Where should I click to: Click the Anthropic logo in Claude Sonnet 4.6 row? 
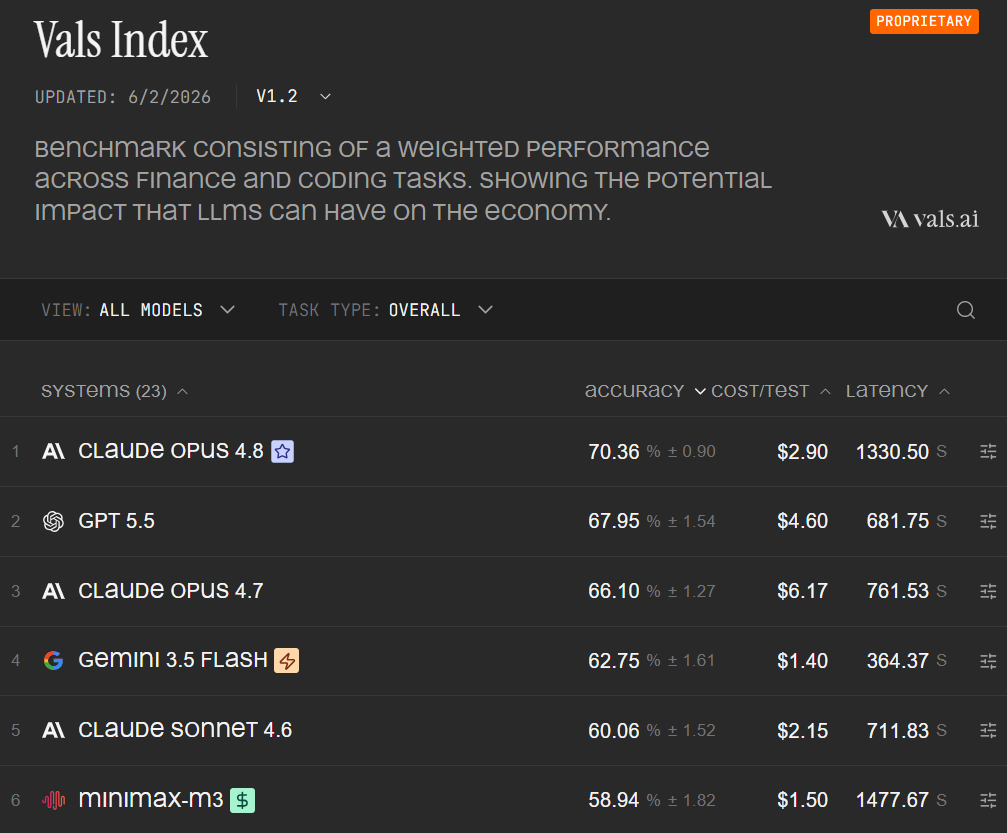[53, 730]
